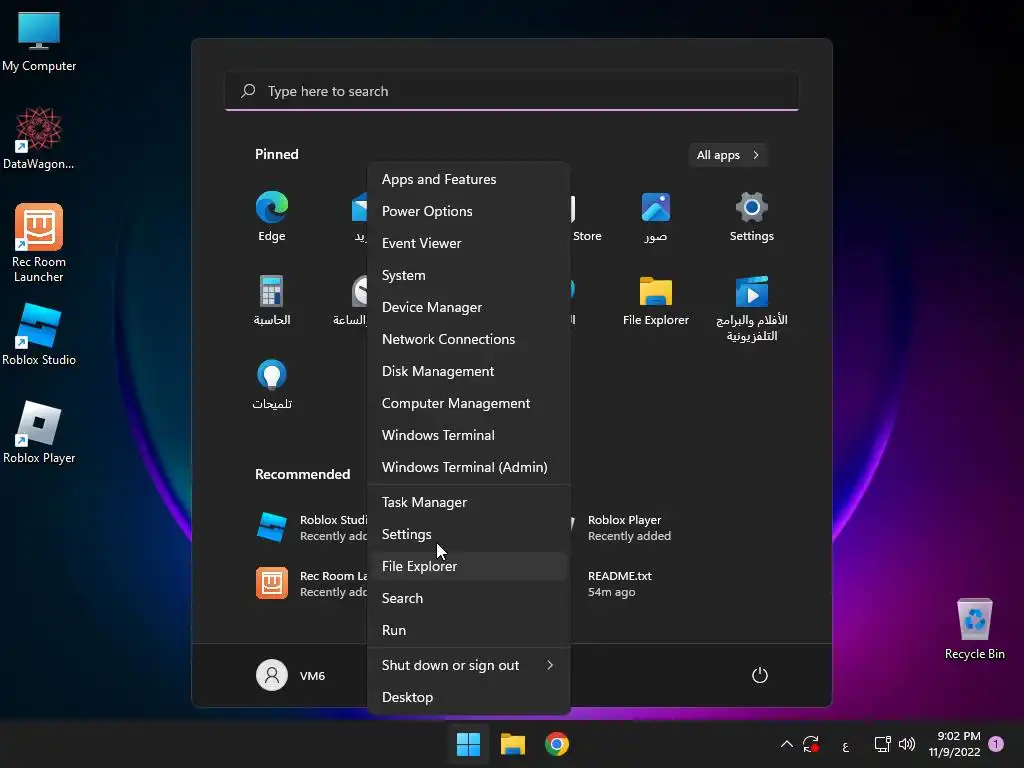Open Edge from the pinned apps
This screenshot has width=1024, height=768.
(271, 217)
